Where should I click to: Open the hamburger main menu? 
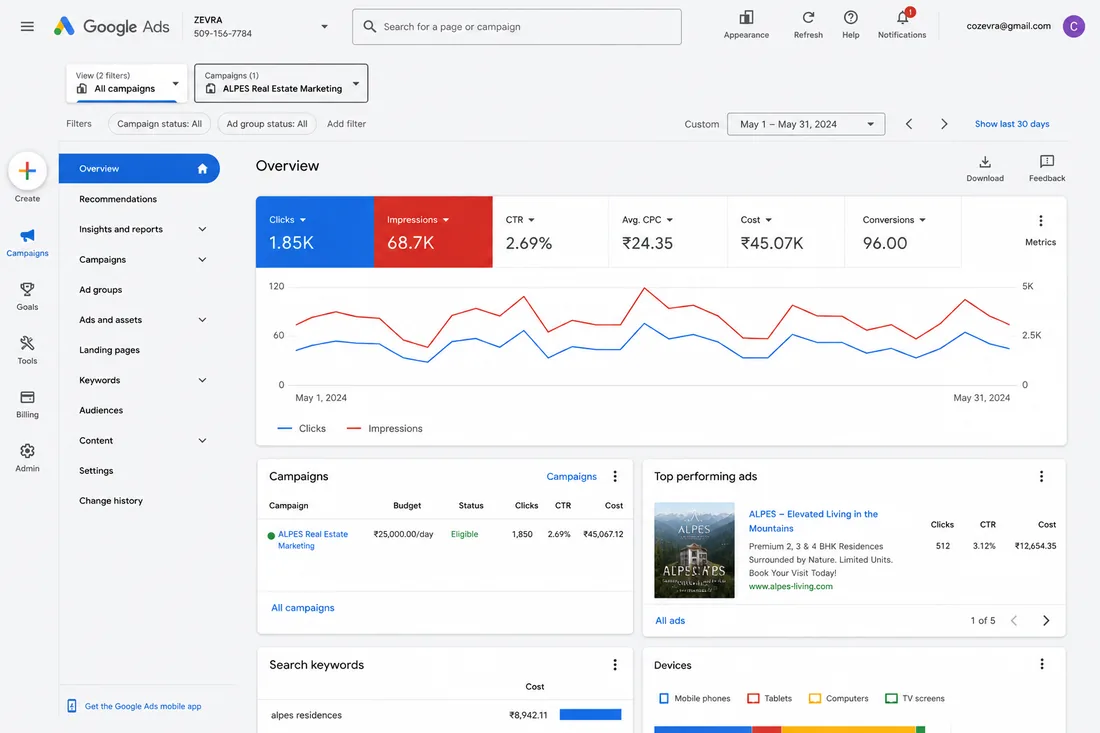pos(27,27)
